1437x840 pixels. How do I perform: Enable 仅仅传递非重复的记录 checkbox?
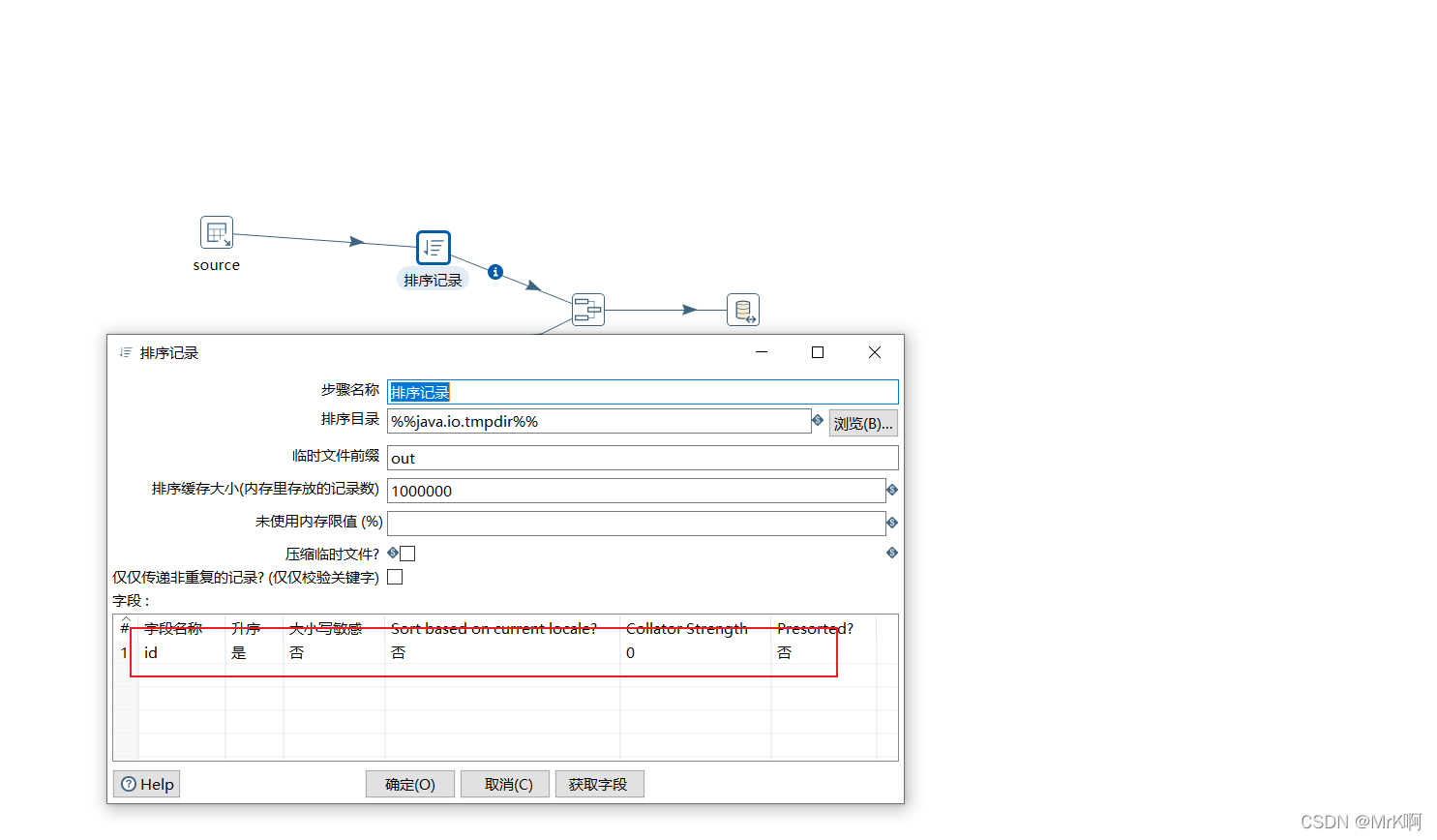tap(395, 577)
